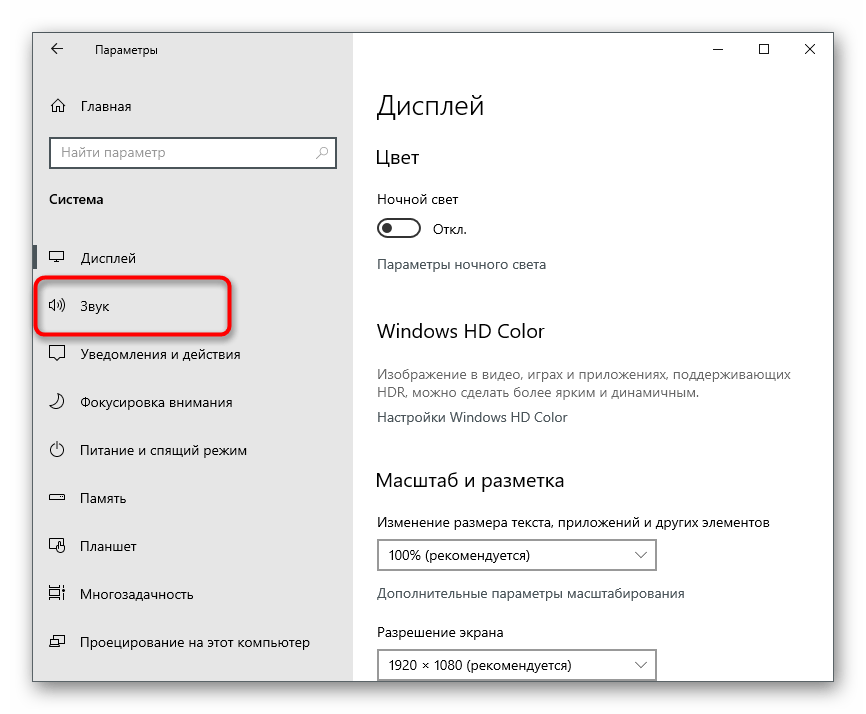
Task: Click the tablet icon for Планшет
Action: tap(58, 546)
